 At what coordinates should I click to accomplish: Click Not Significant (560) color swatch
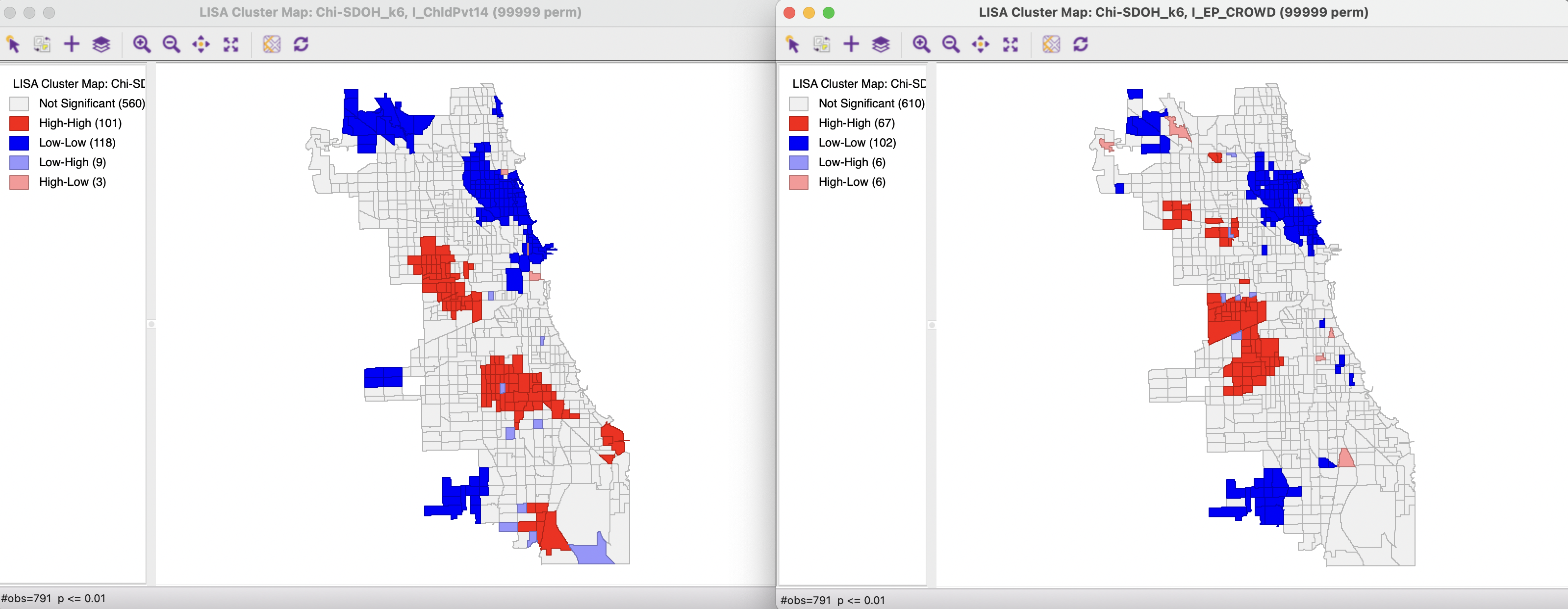(x=20, y=103)
